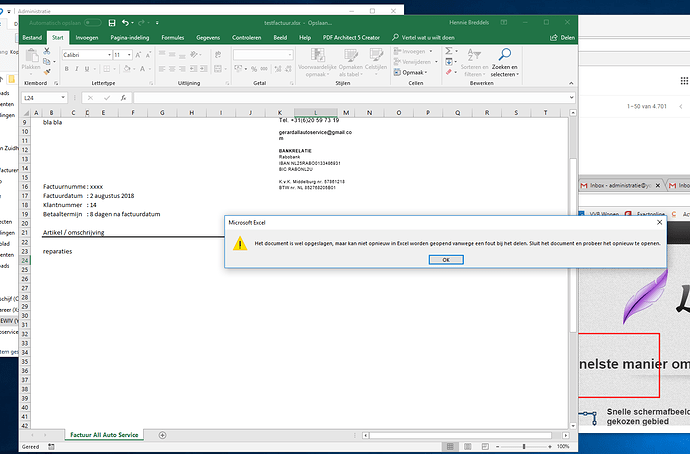Click the zoom slider in the status bar
690x454 pixels.
tap(524, 447)
